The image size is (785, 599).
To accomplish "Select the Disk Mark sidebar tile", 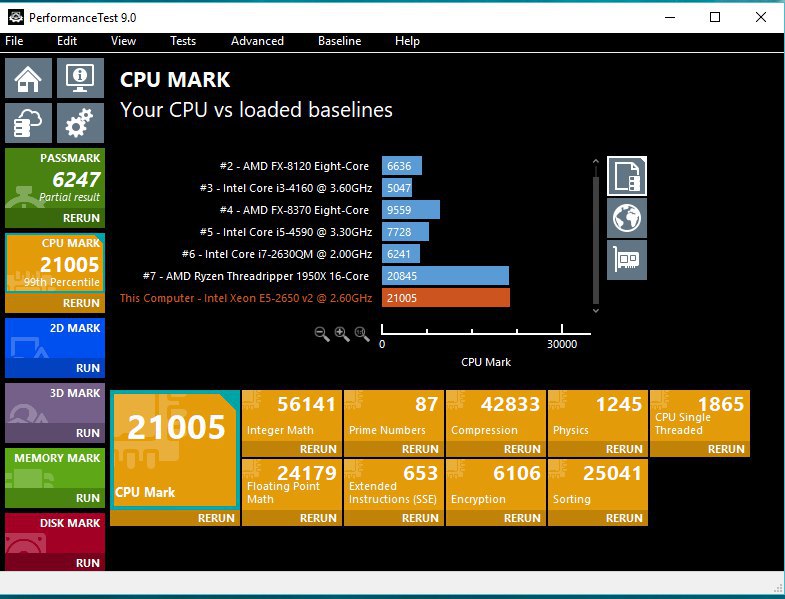I will pos(55,533).
